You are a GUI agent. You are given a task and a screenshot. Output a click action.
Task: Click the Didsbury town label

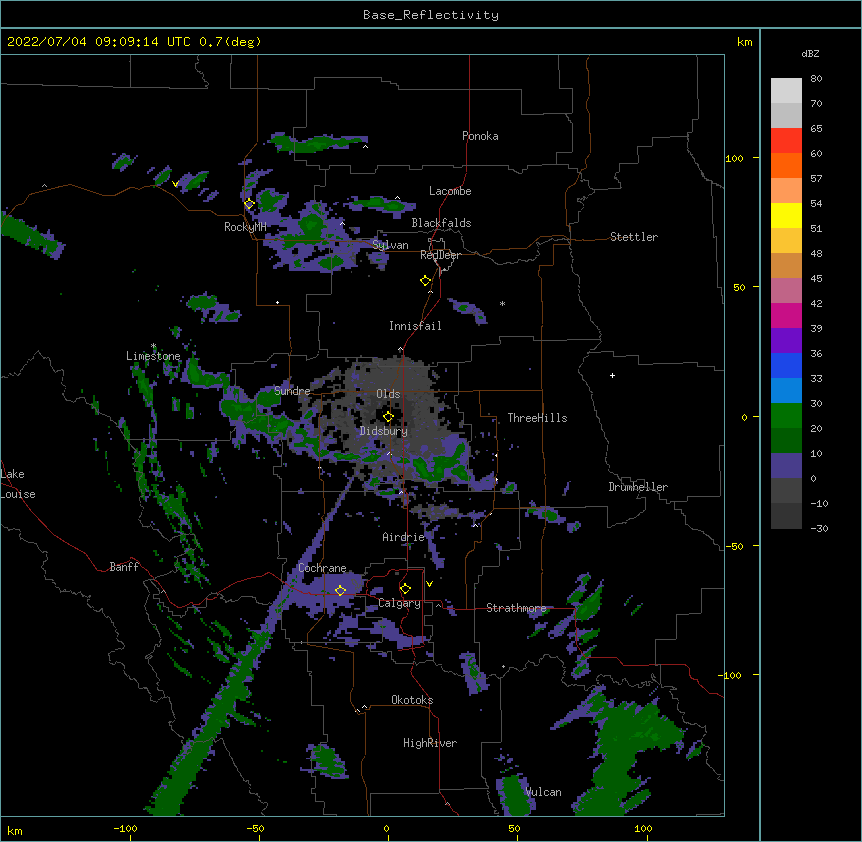(384, 431)
